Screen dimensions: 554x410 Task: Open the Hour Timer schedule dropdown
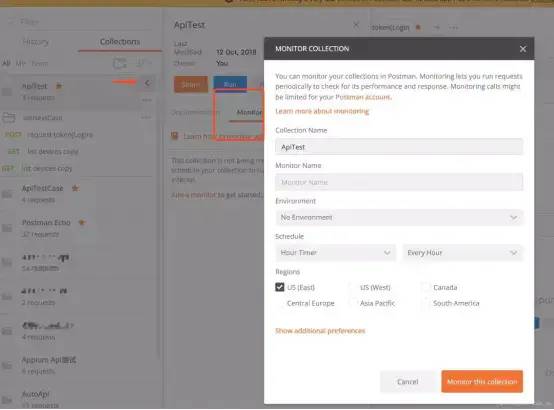coord(336,253)
